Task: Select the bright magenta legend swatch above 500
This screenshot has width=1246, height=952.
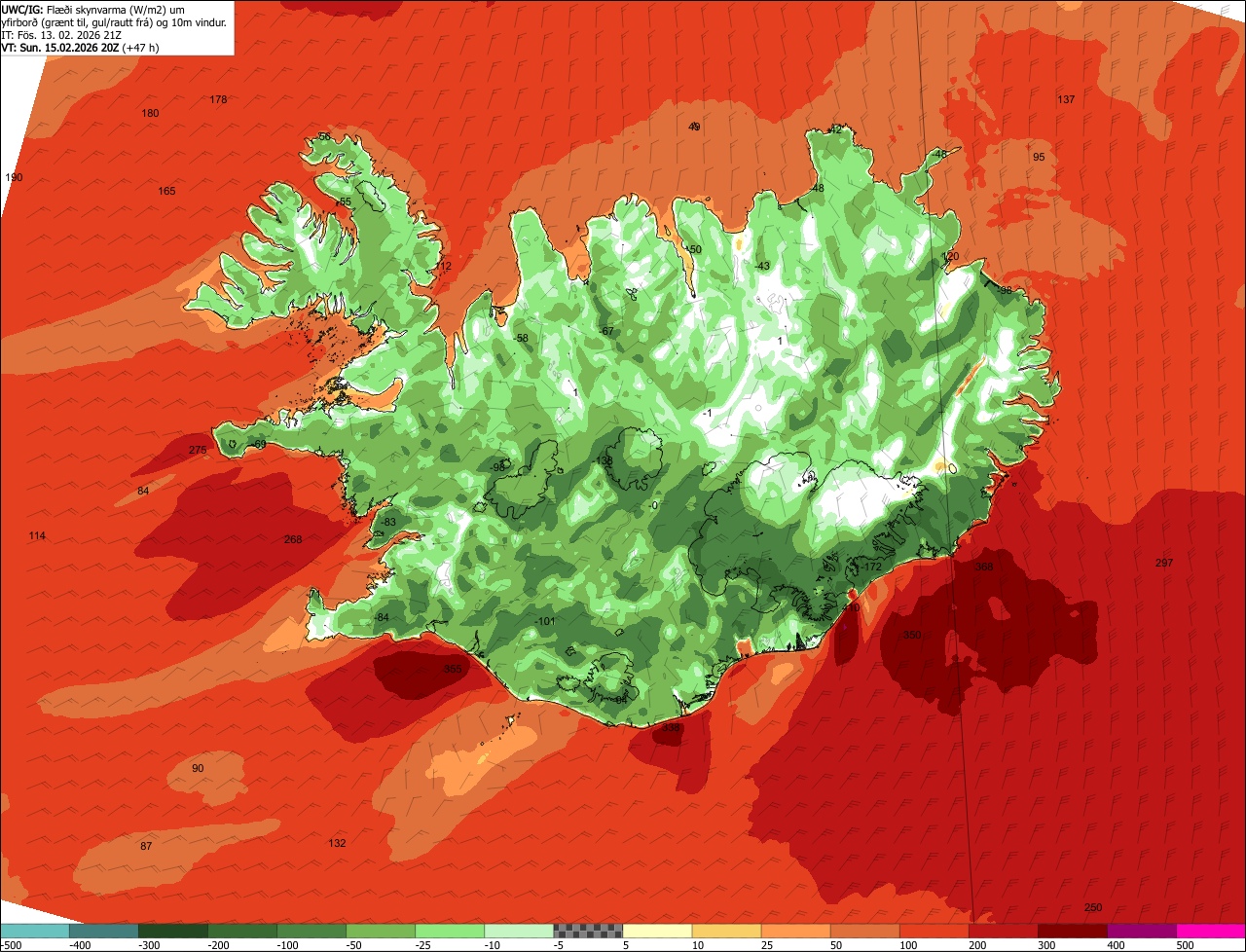Action: point(1211,931)
